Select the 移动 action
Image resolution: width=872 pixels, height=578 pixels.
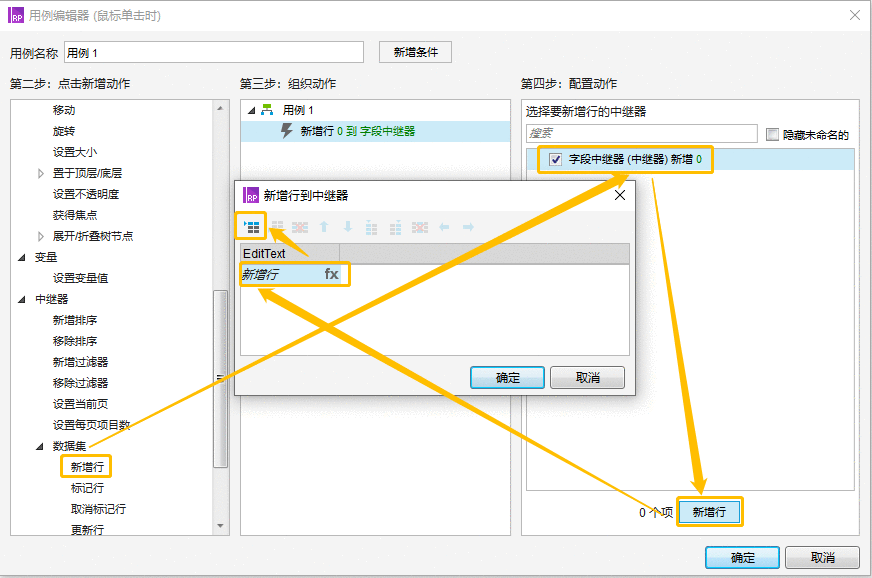click(64, 110)
